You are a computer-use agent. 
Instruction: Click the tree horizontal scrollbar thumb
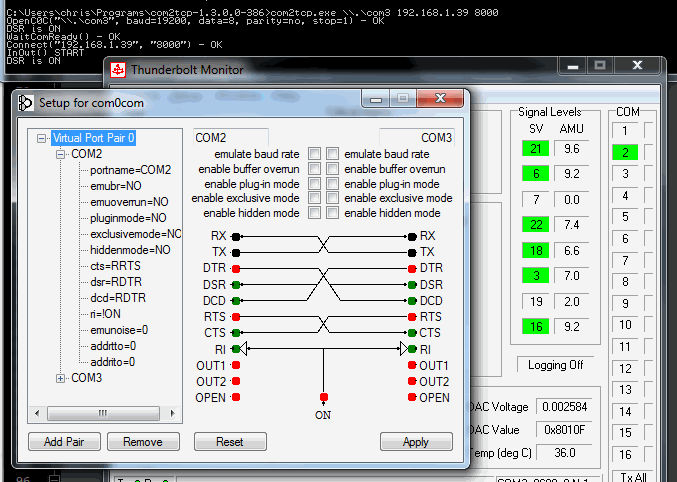(103, 413)
